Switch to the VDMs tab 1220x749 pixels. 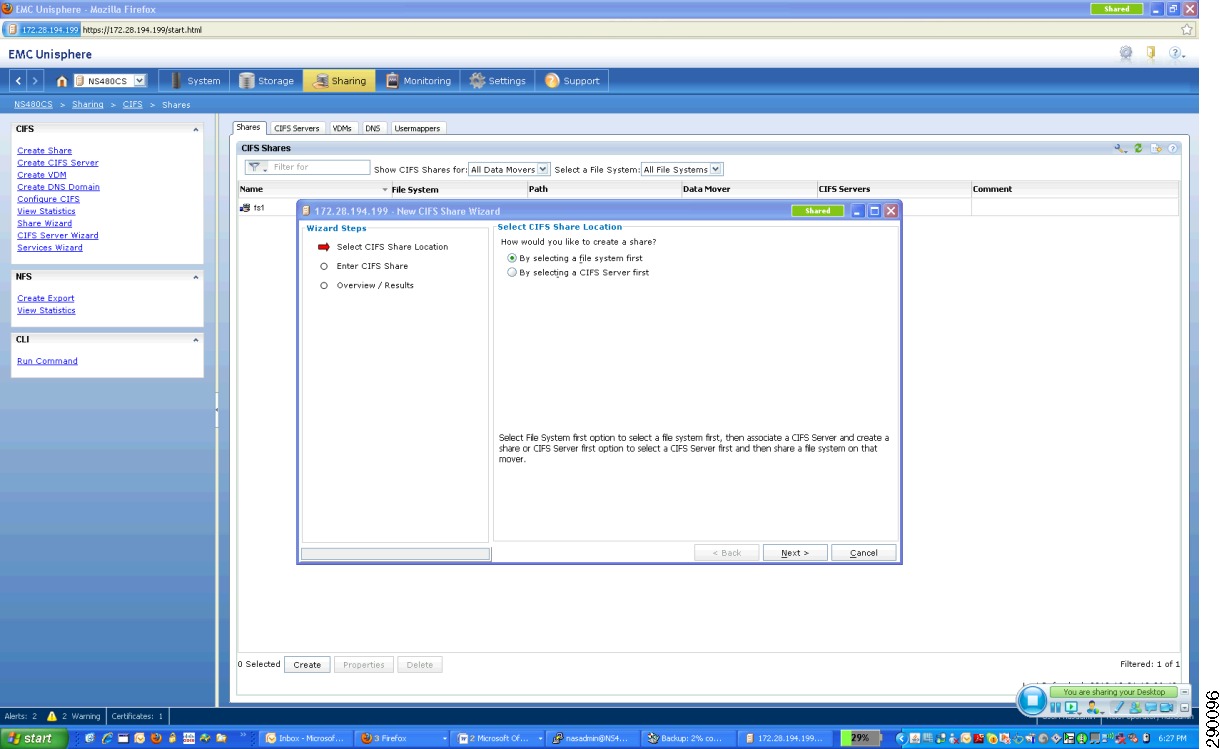click(x=342, y=128)
